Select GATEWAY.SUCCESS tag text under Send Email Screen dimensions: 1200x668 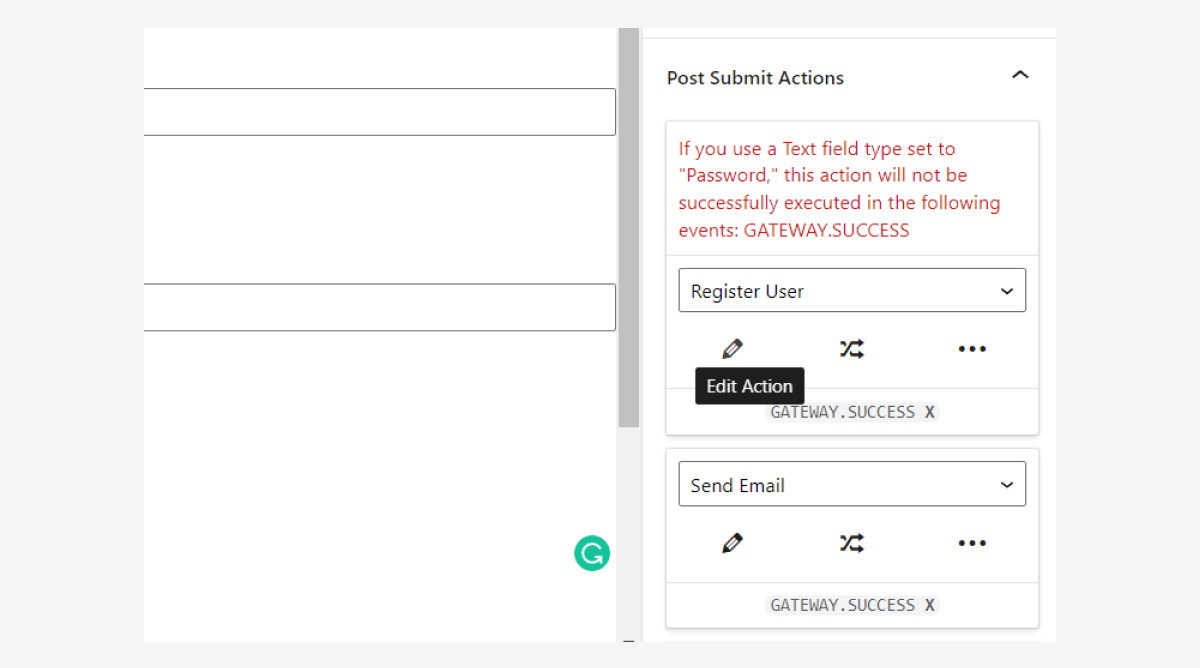[842, 605]
